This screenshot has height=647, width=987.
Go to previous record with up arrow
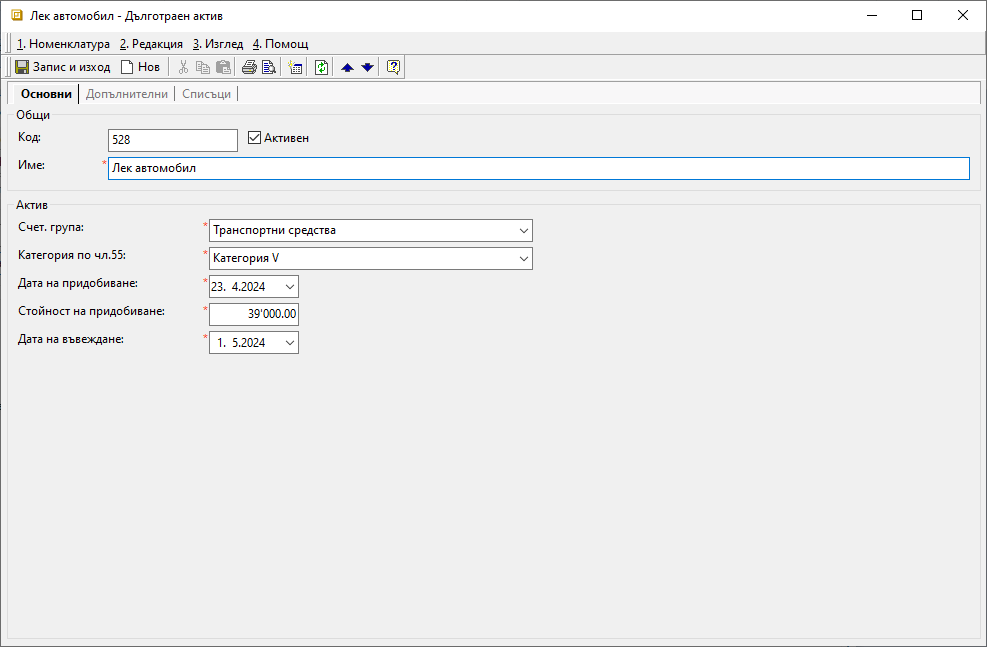coord(347,67)
